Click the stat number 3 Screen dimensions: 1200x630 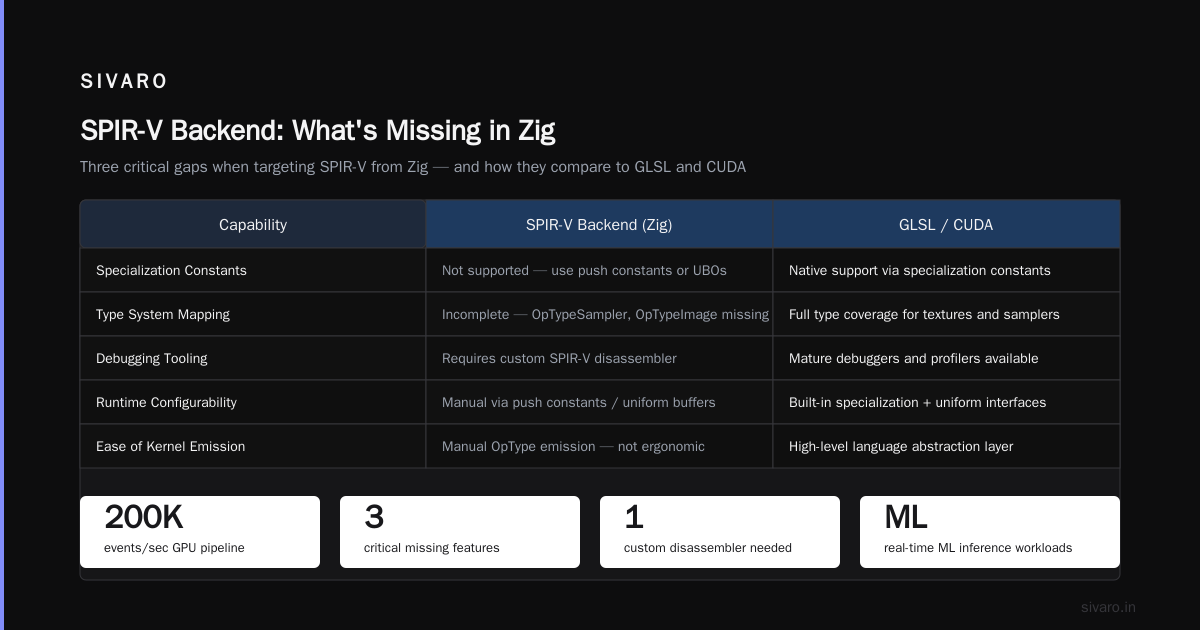click(x=374, y=517)
